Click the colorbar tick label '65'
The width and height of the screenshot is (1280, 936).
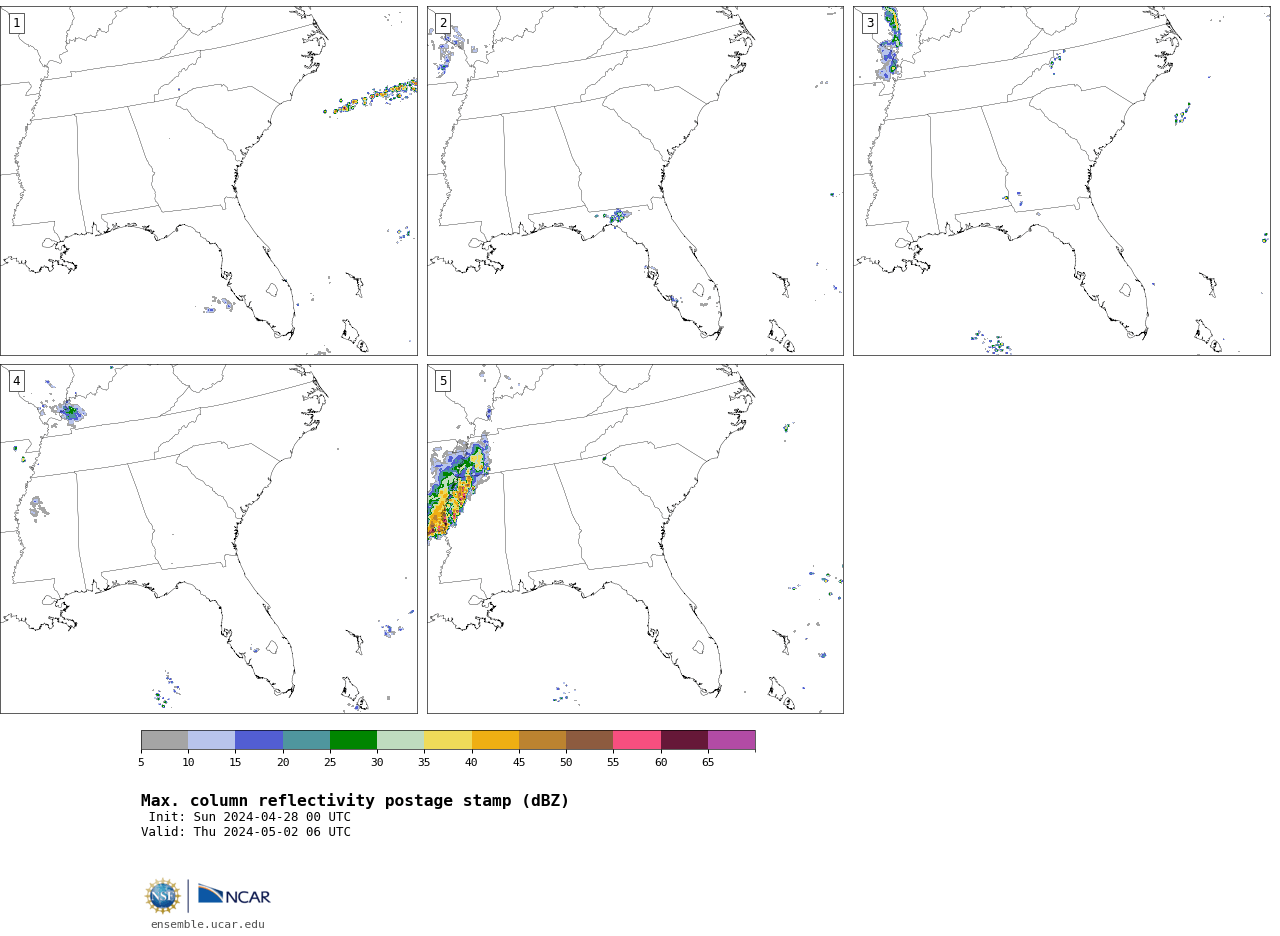pyautogui.click(x=708, y=763)
